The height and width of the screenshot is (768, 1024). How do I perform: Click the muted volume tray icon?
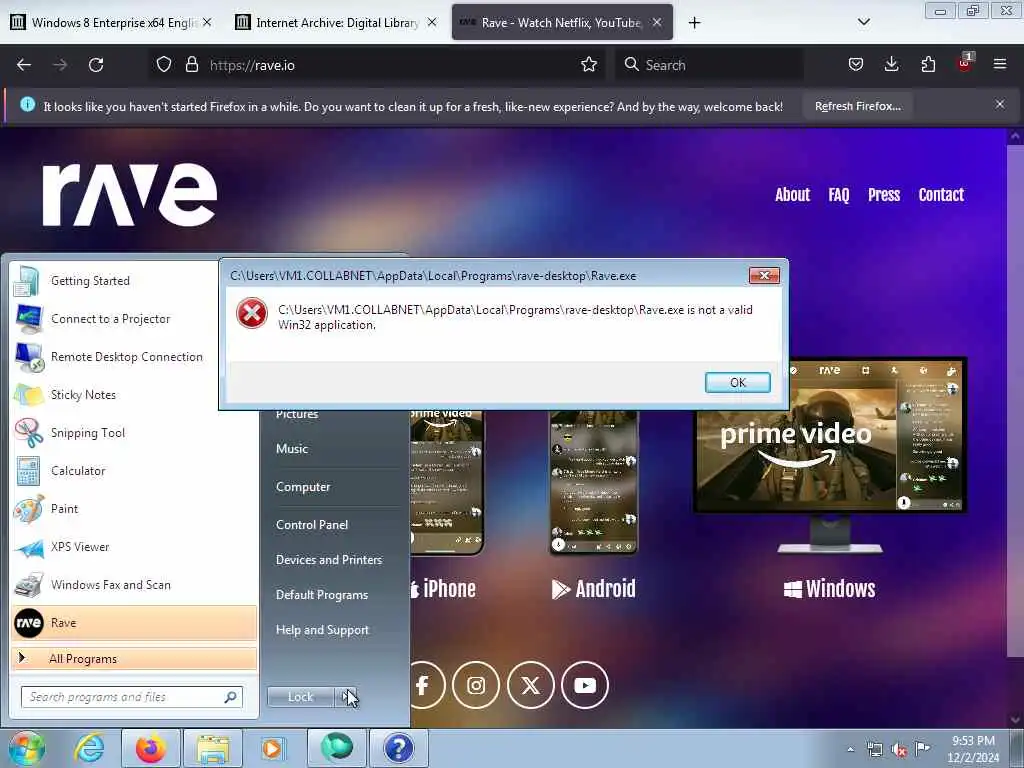pos(899,750)
